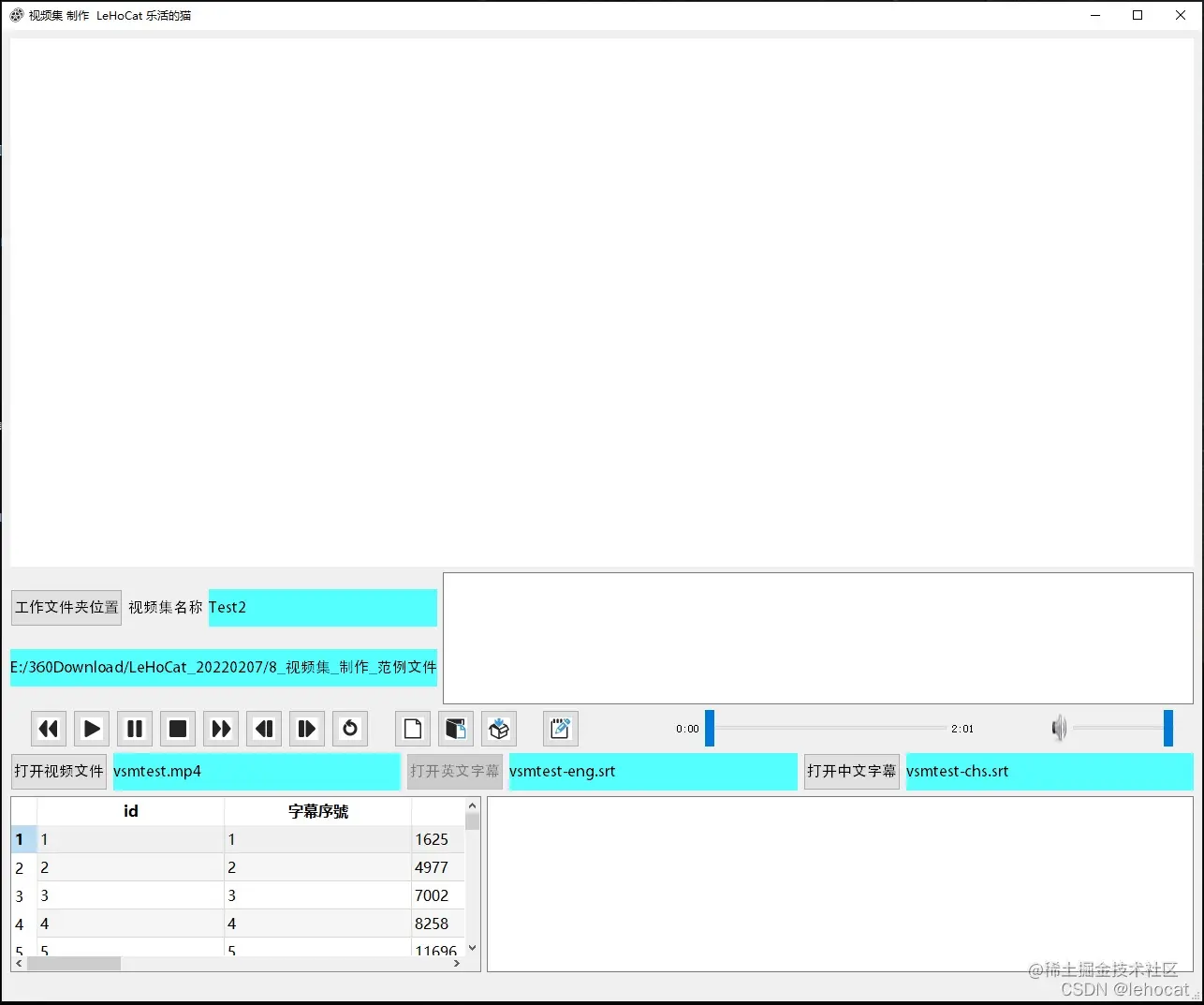Step forward one frame icon
Viewport: 1204px width, 1005px height.
(x=307, y=729)
